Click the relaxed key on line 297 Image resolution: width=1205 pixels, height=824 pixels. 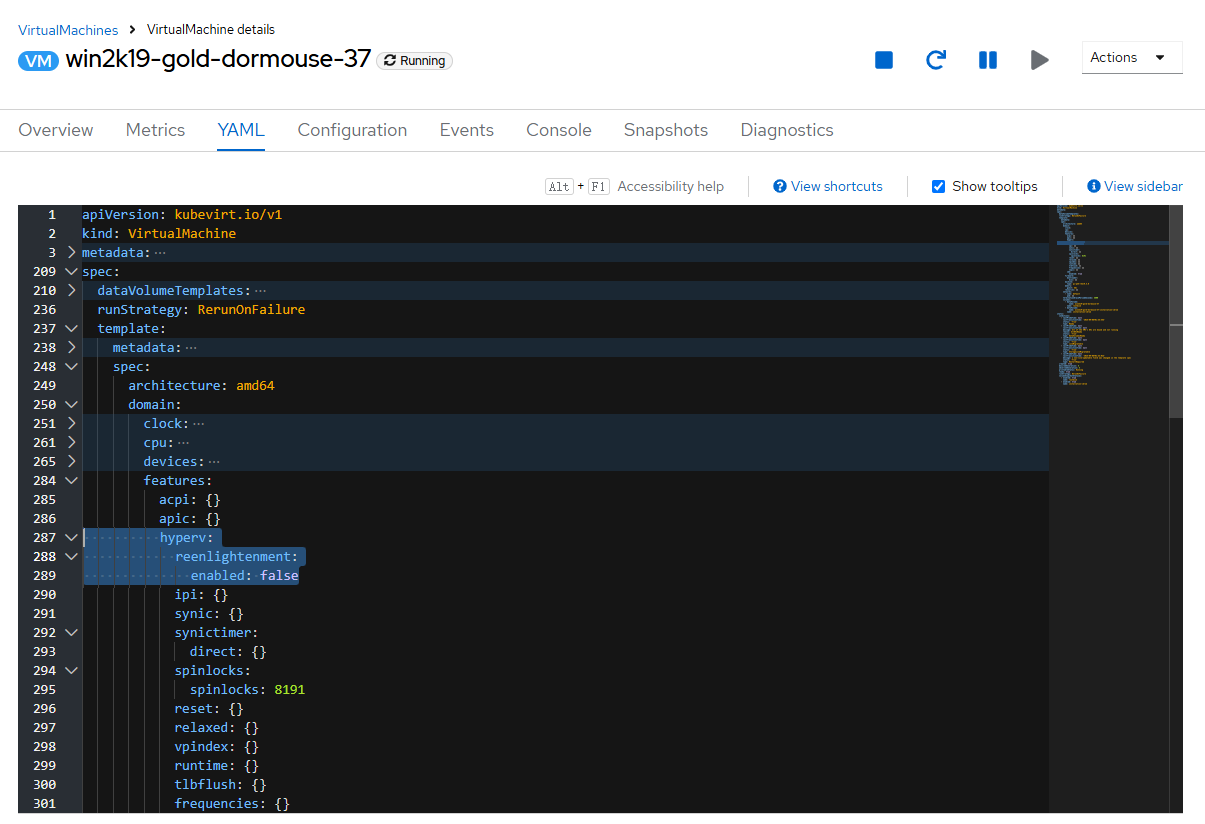[202, 727]
